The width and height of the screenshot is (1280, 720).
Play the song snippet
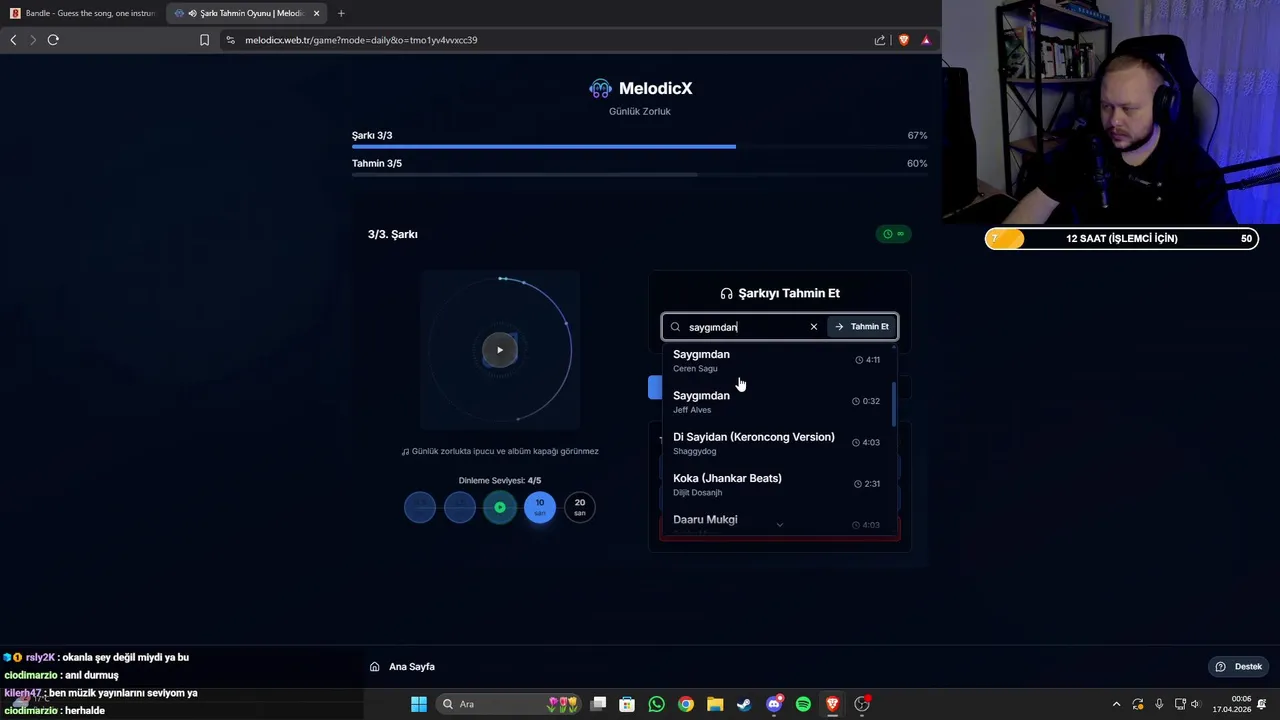[x=500, y=350]
